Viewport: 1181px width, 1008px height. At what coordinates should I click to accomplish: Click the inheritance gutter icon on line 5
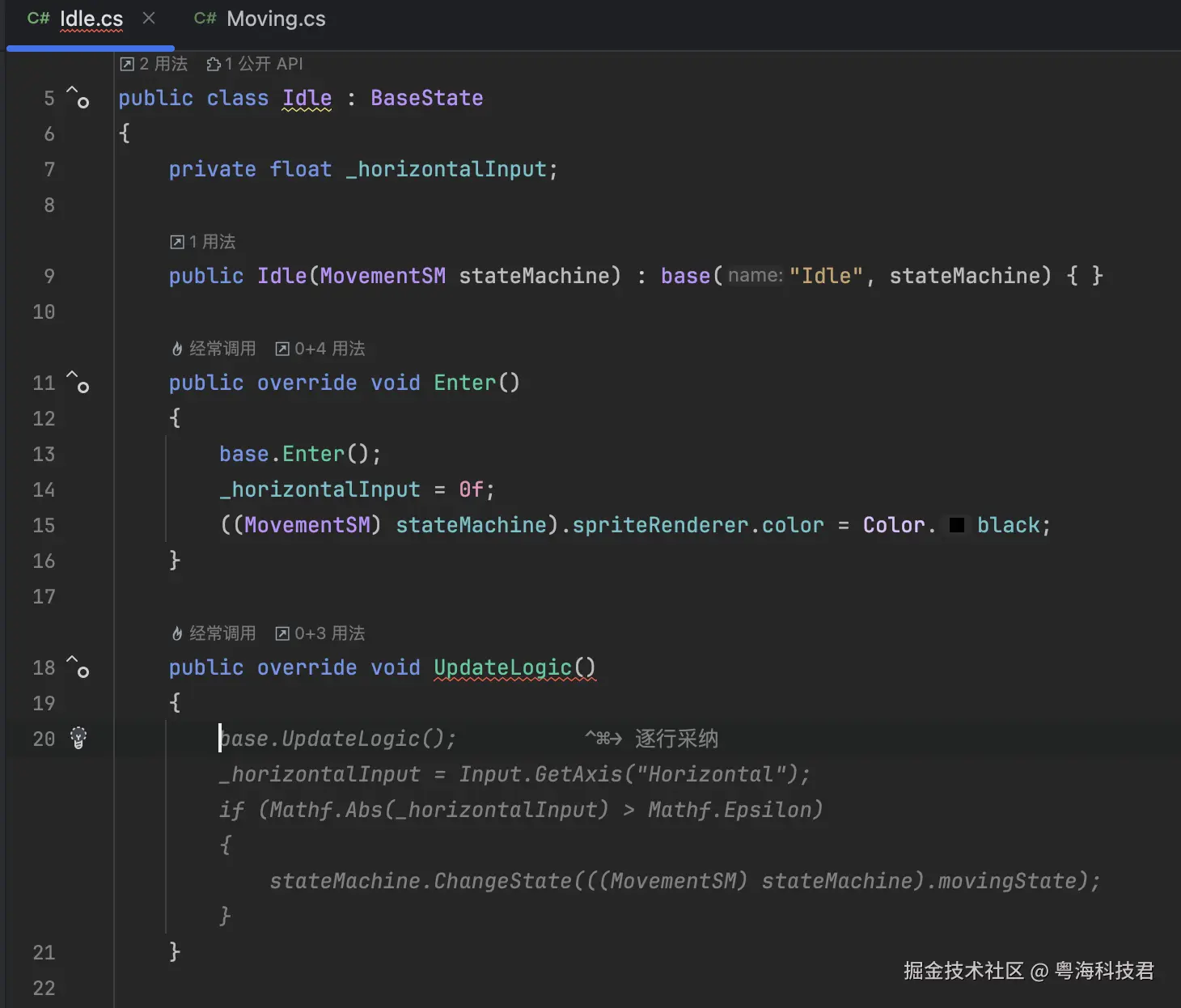click(78, 97)
